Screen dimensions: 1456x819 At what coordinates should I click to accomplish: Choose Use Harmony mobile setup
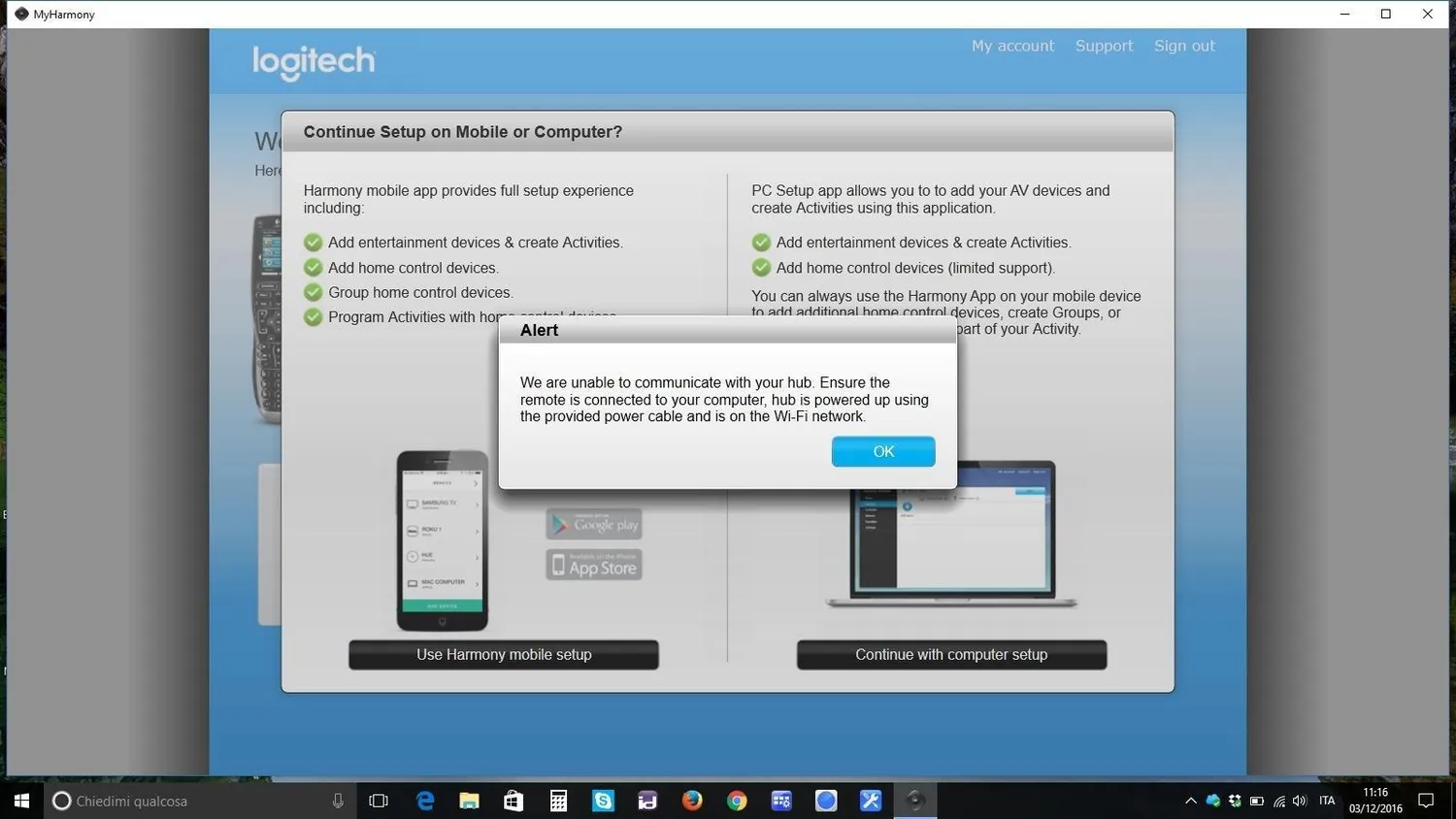(x=504, y=655)
